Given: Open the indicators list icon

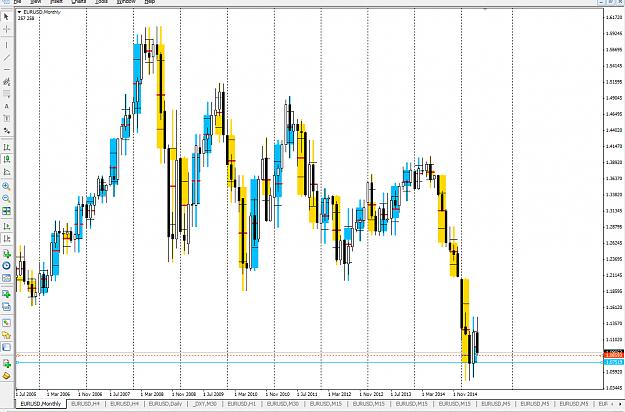Looking at the screenshot, I should 6,253.
